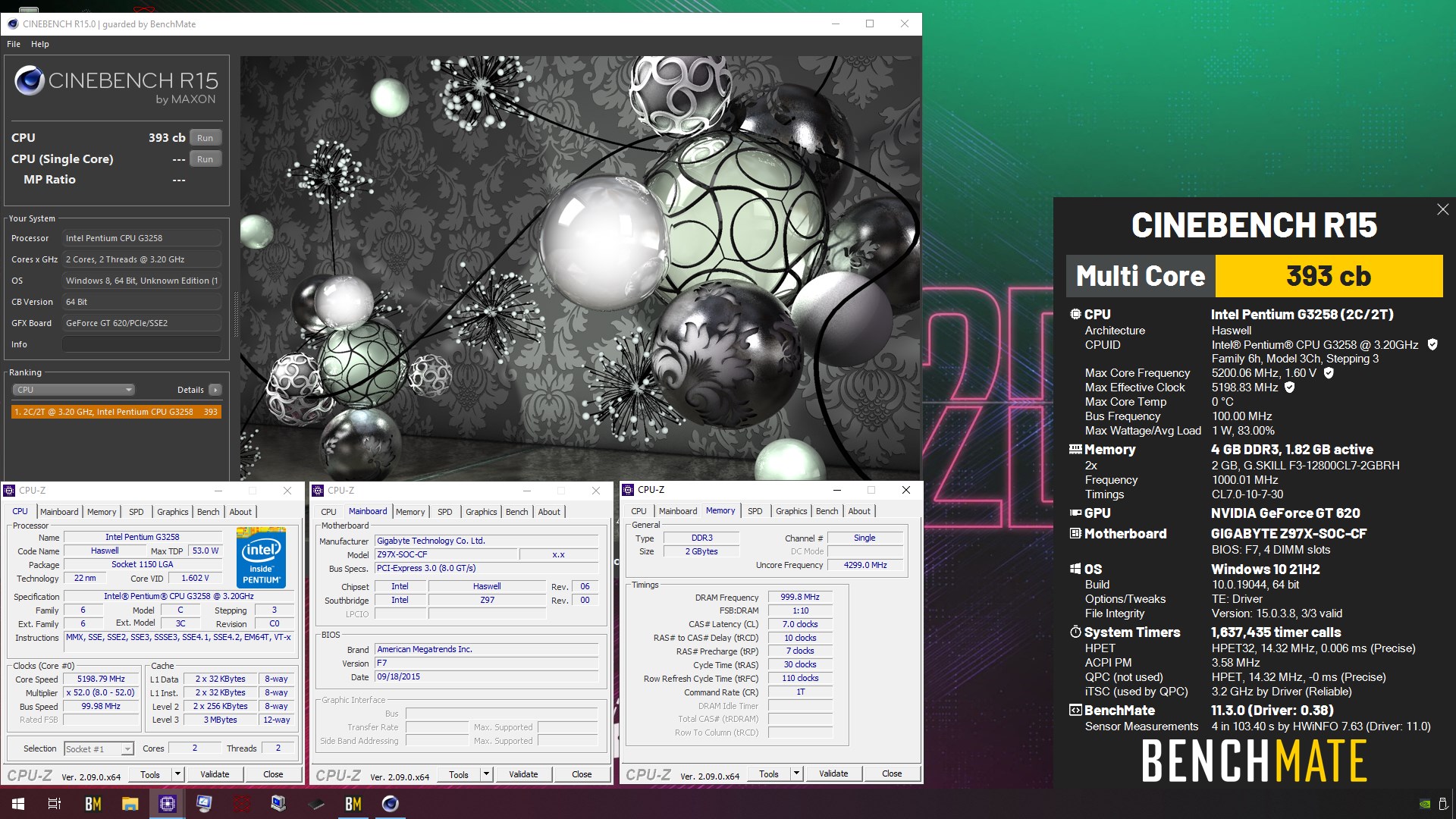
Task: Select the 2C/2T Pentium G3258 ranking entry
Action: coord(116,412)
